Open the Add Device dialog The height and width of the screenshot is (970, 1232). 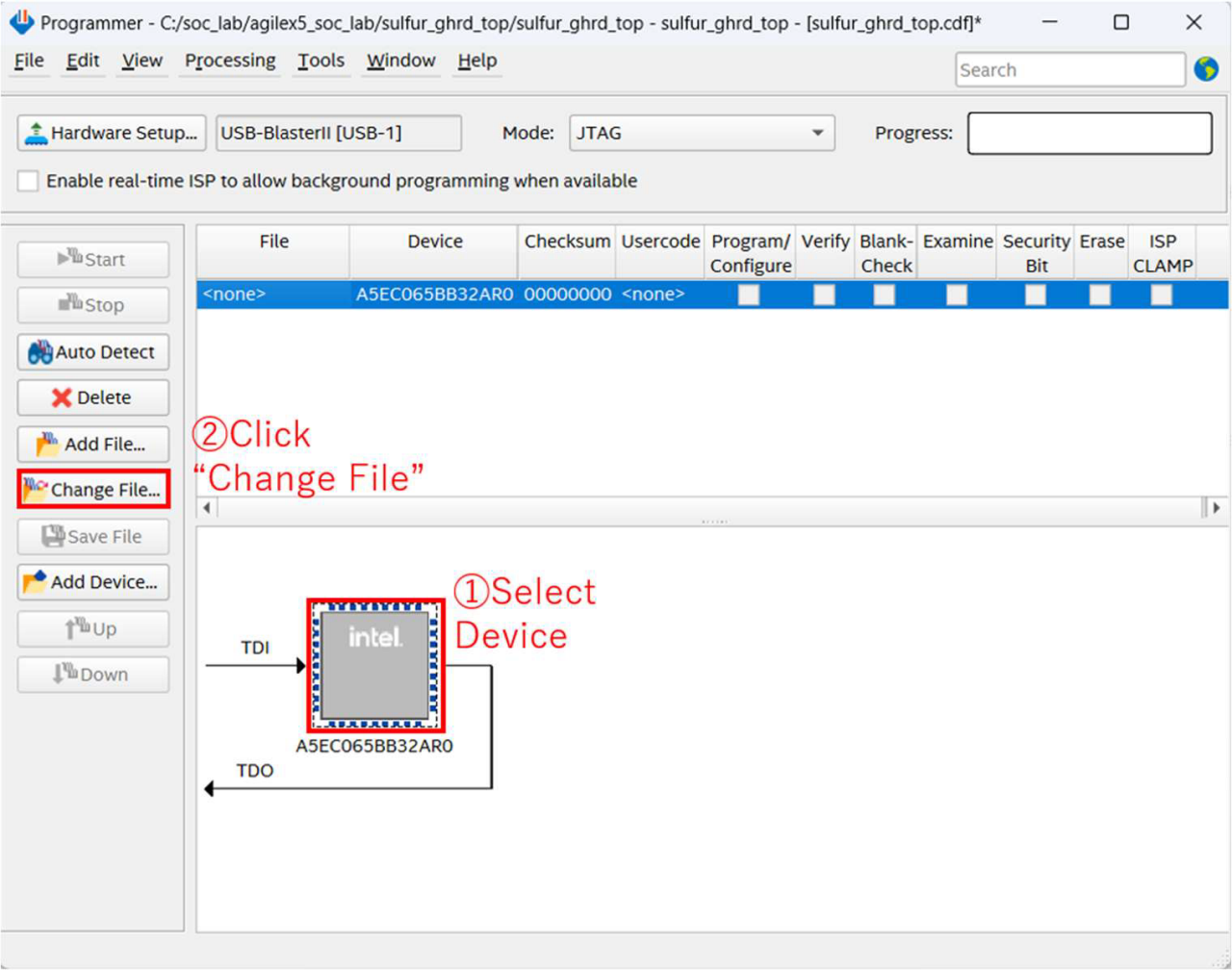[x=93, y=582]
